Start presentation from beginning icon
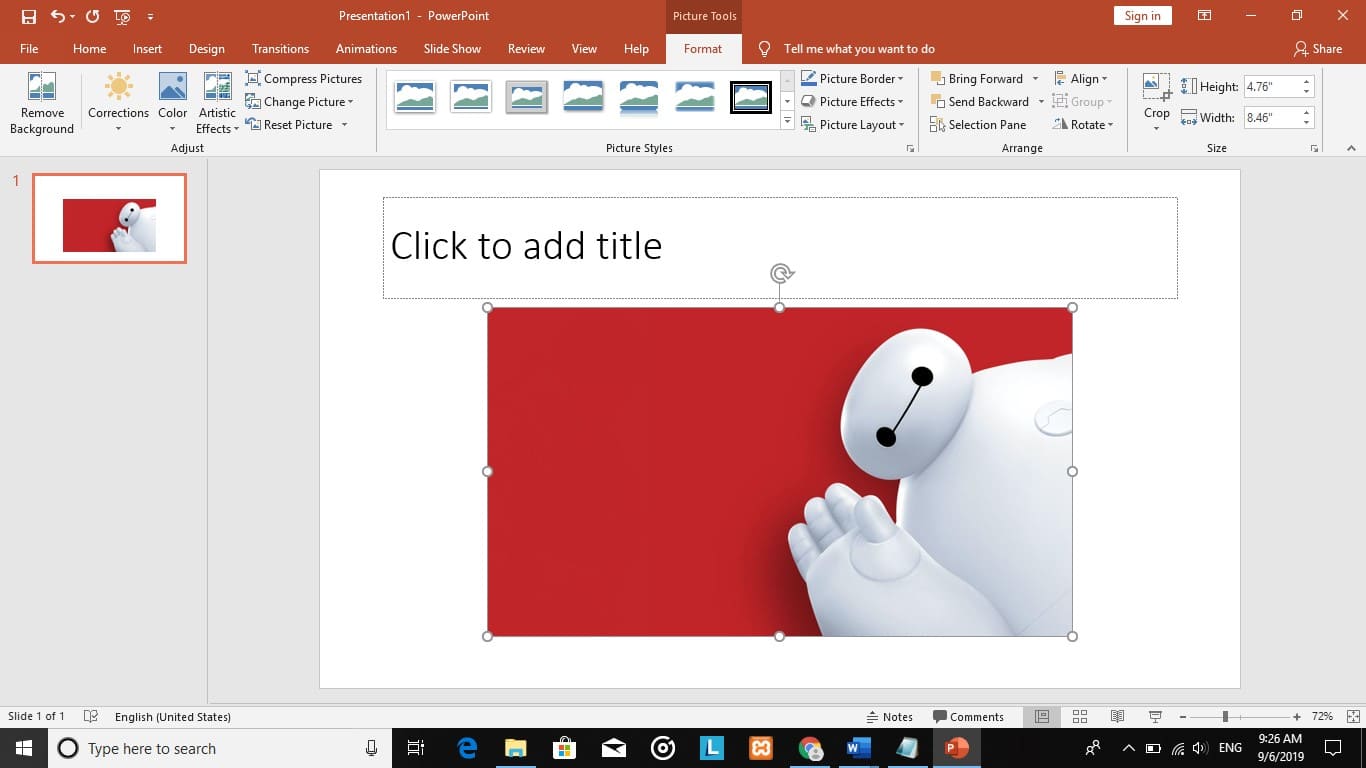This screenshot has height=768, width=1366. (122, 16)
